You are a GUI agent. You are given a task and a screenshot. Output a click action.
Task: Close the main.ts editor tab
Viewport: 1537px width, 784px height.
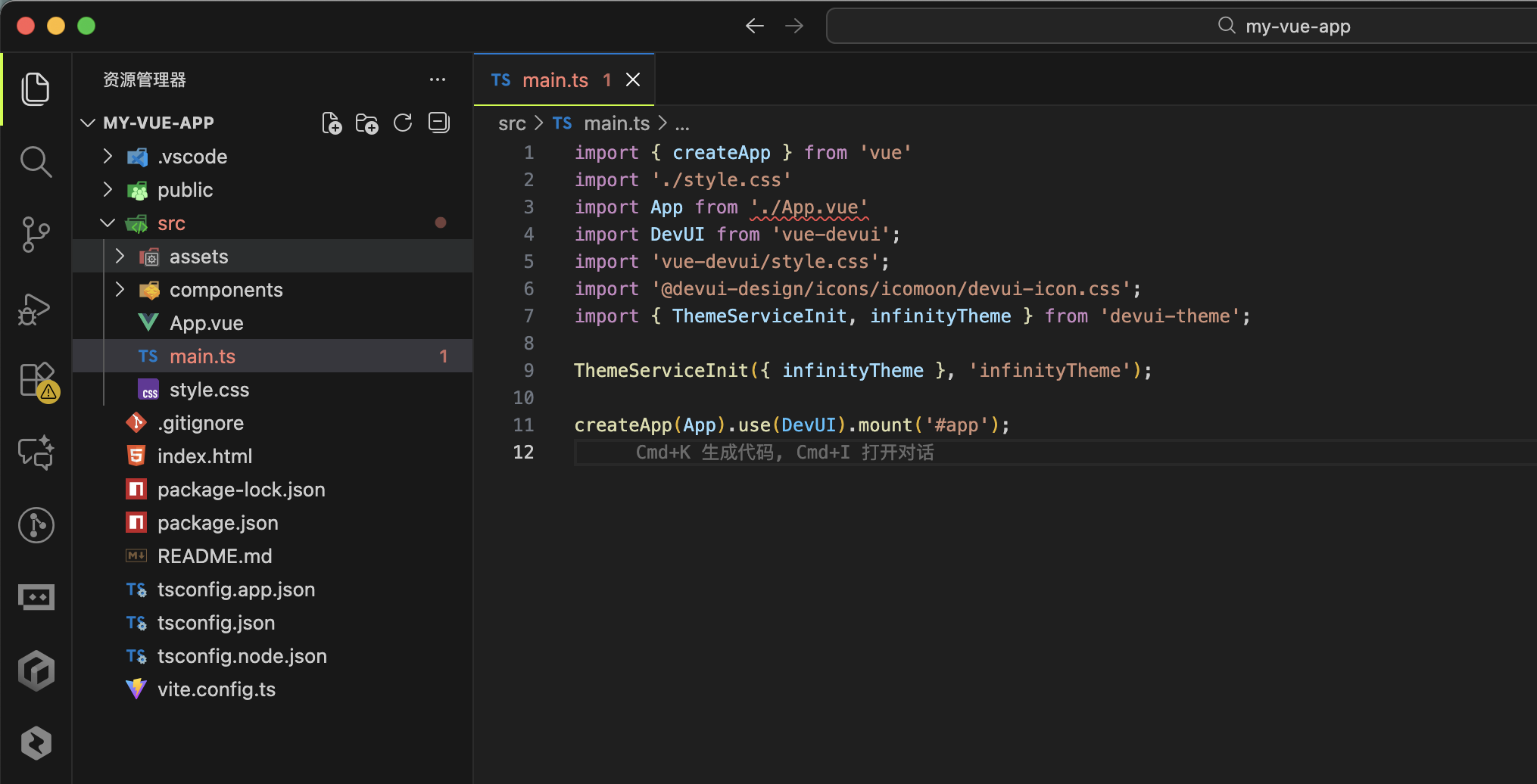[x=633, y=79]
